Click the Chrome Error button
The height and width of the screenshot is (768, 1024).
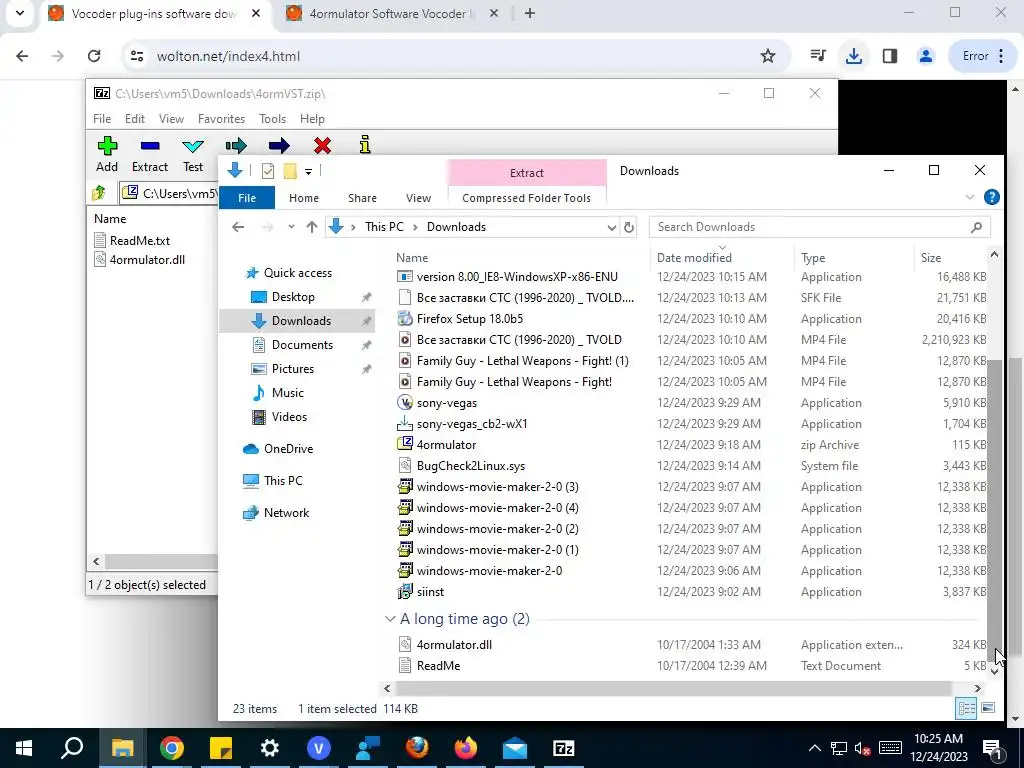click(984, 56)
